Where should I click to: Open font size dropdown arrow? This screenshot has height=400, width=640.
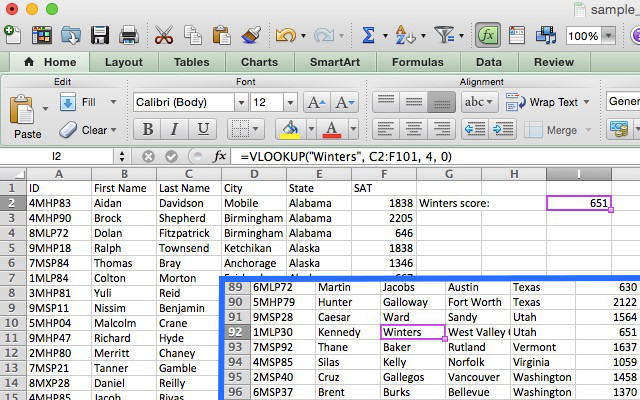[290, 102]
